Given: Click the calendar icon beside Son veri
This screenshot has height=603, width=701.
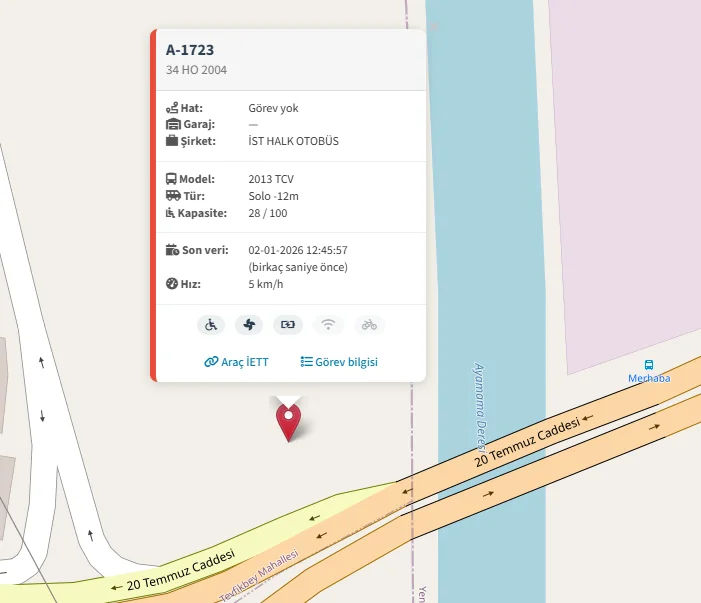Looking at the screenshot, I should pos(172,249).
